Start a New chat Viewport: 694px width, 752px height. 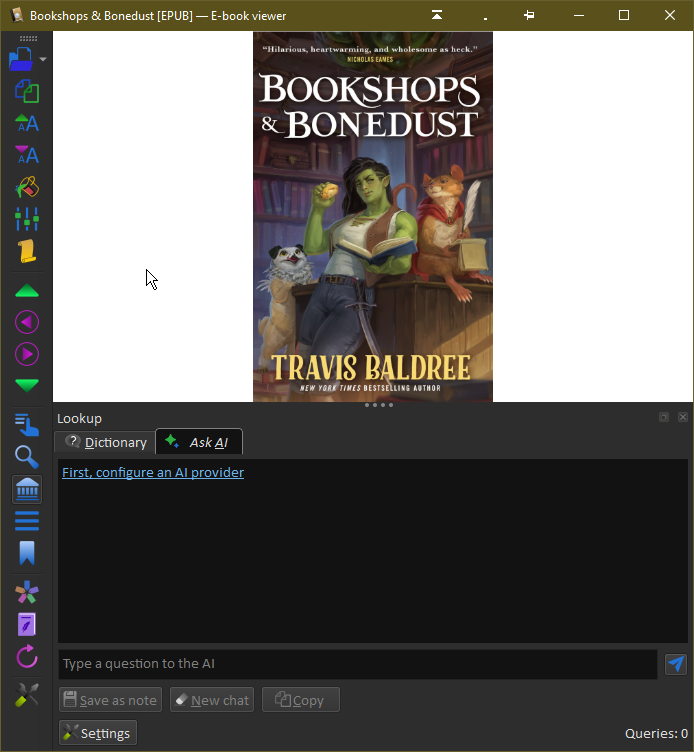(x=212, y=700)
